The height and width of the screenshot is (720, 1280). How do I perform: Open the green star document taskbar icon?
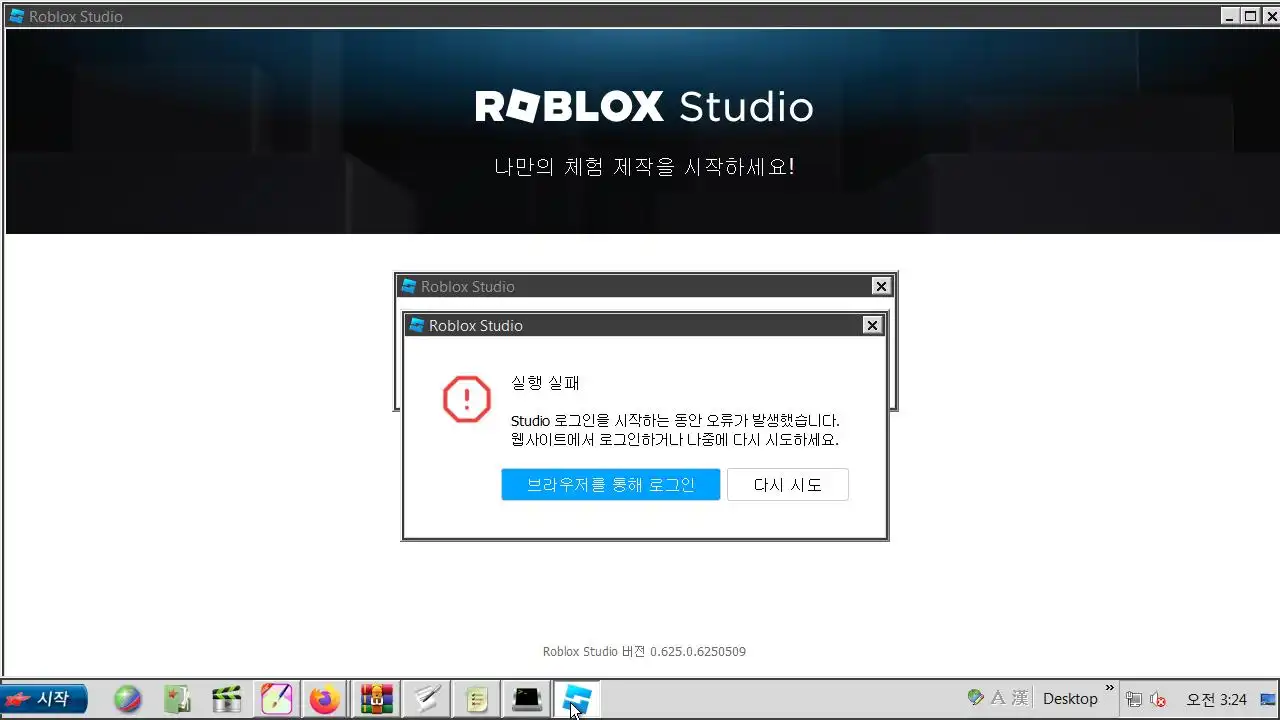click(x=177, y=699)
